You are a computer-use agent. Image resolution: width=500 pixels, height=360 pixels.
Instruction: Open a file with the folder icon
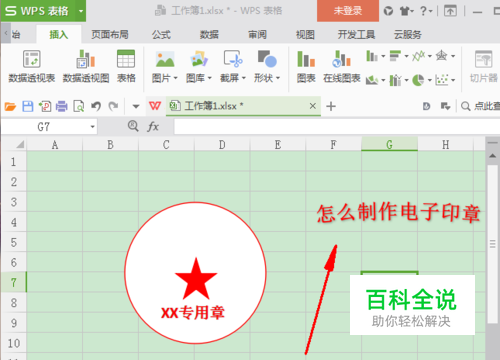pos(10,107)
